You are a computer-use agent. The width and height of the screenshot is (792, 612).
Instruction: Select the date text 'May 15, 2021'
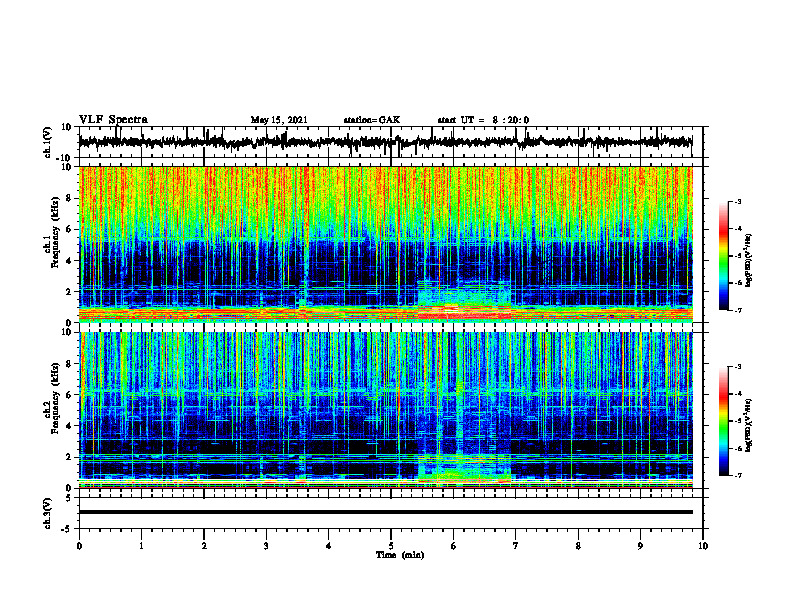click(x=279, y=120)
